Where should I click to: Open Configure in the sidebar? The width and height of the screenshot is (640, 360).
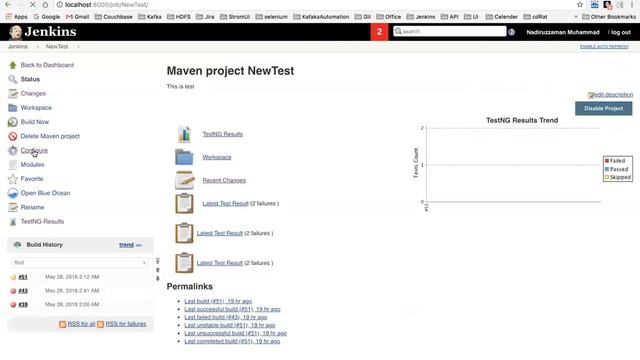tap(34, 150)
